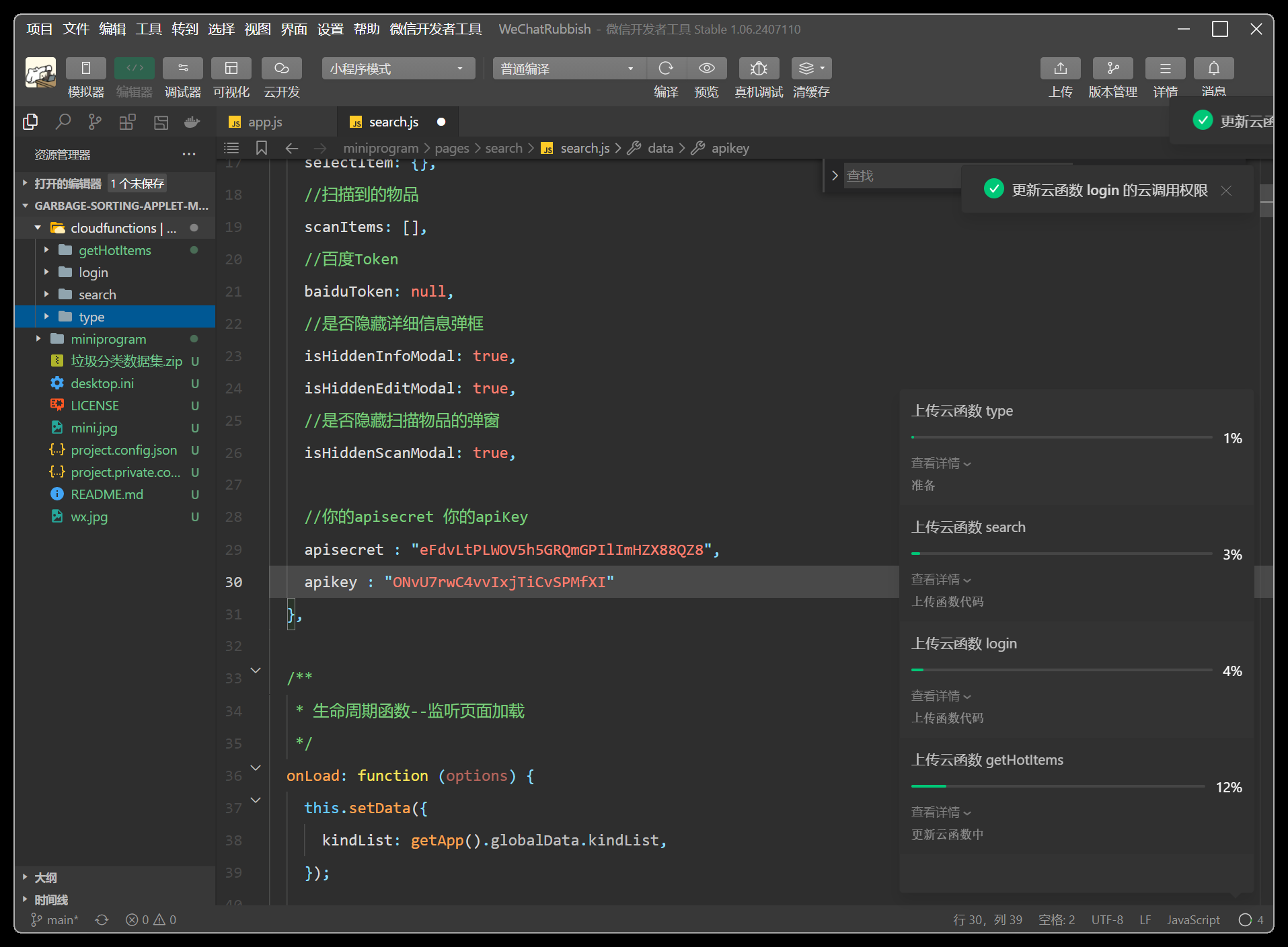
Task: Click the project avatar thumbnail
Action: [x=41, y=73]
